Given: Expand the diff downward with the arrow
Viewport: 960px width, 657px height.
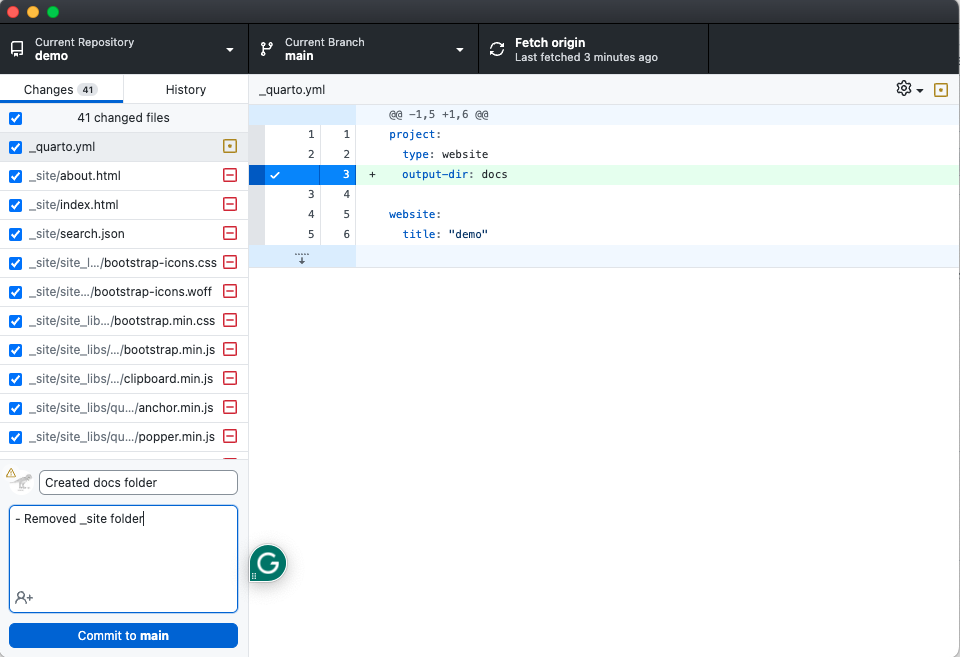Looking at the screenshot, I should click(x=302, y=258).
